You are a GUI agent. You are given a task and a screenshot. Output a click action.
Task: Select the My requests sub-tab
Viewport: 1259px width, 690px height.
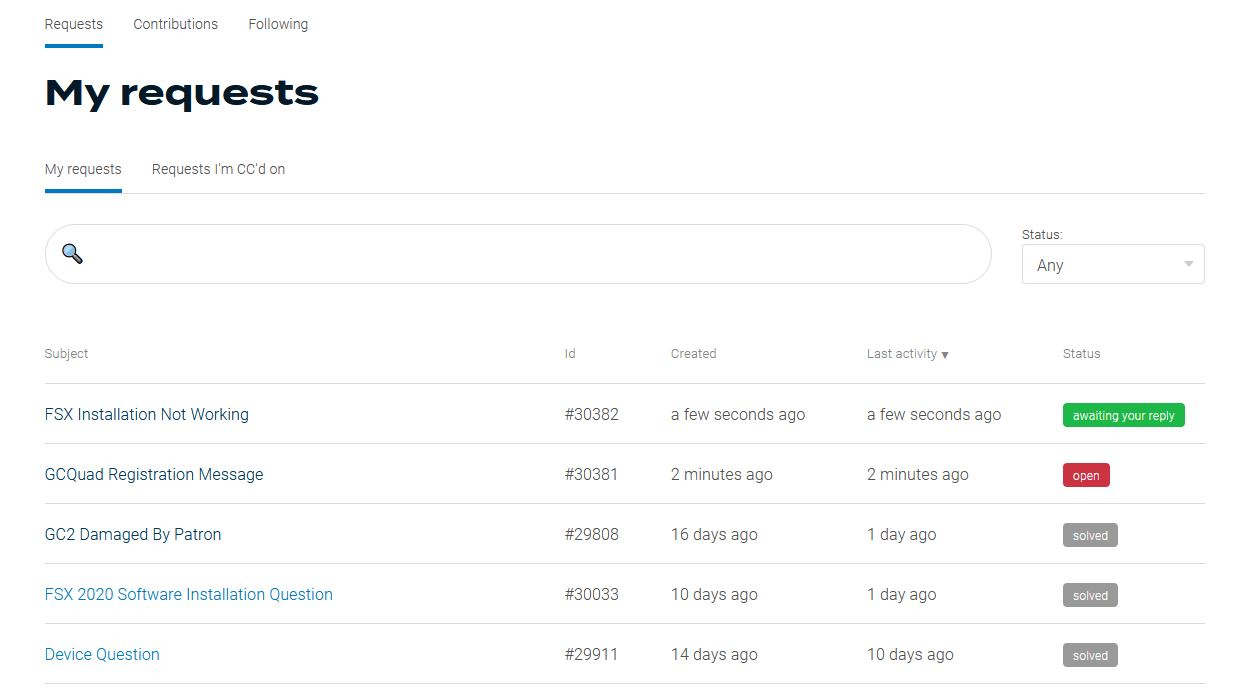click(x=83, y=169)
